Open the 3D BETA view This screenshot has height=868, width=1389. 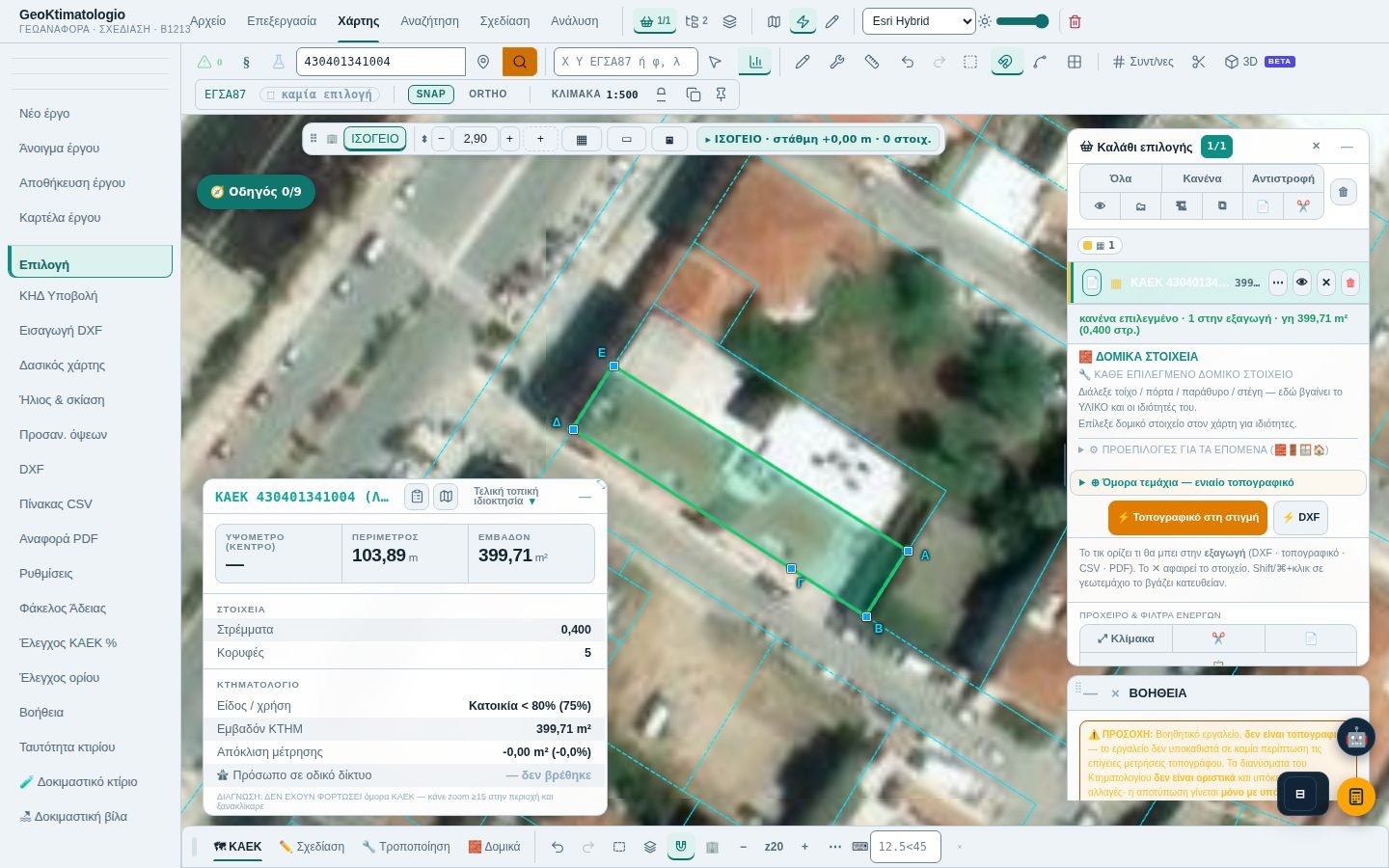pos(1259,62)
